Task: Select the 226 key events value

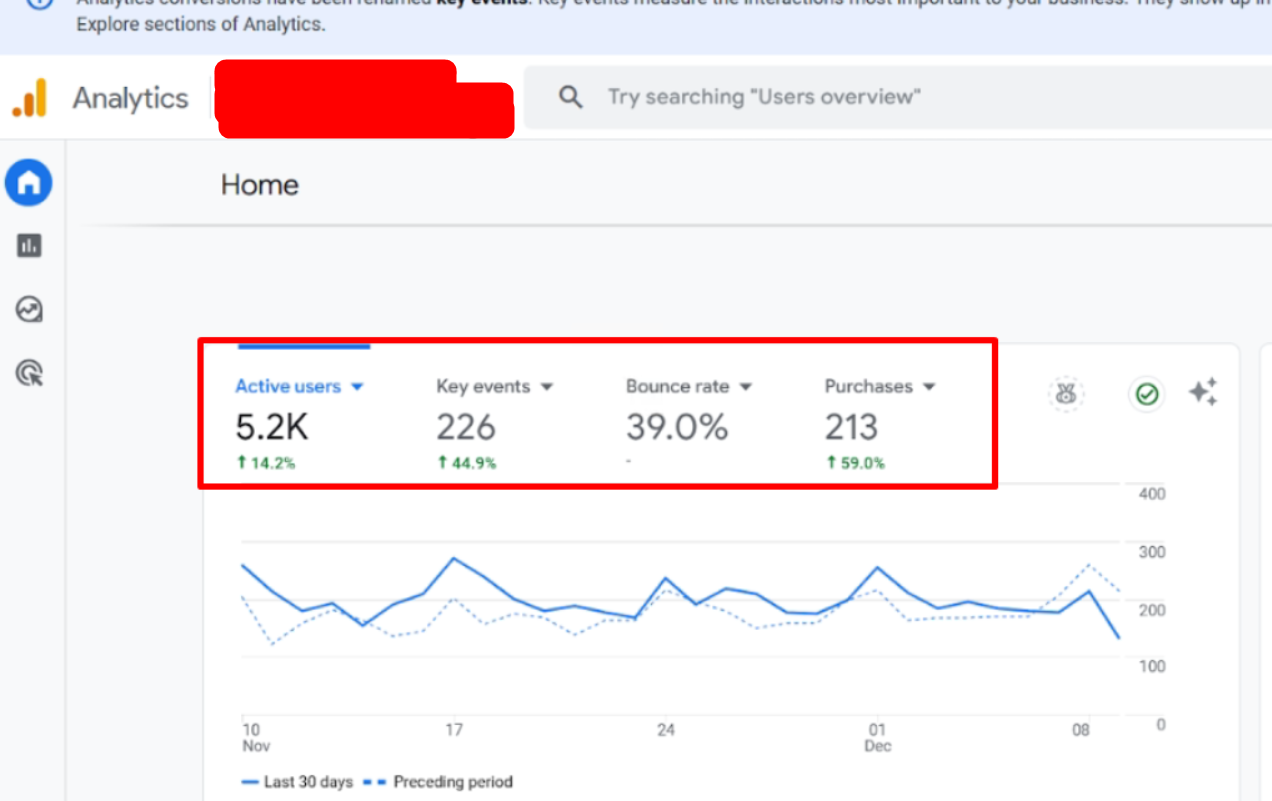Action: click(x=466, y=428)
